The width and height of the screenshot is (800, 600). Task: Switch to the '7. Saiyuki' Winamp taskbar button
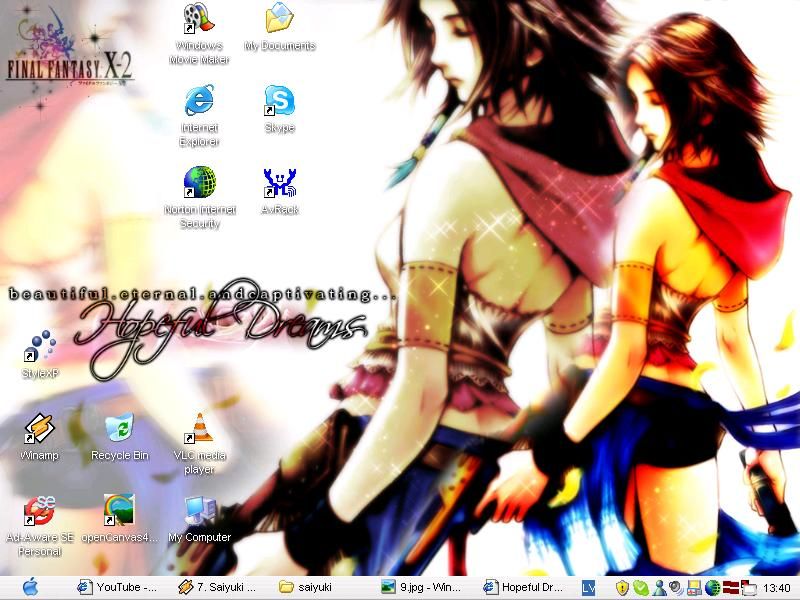217,587
